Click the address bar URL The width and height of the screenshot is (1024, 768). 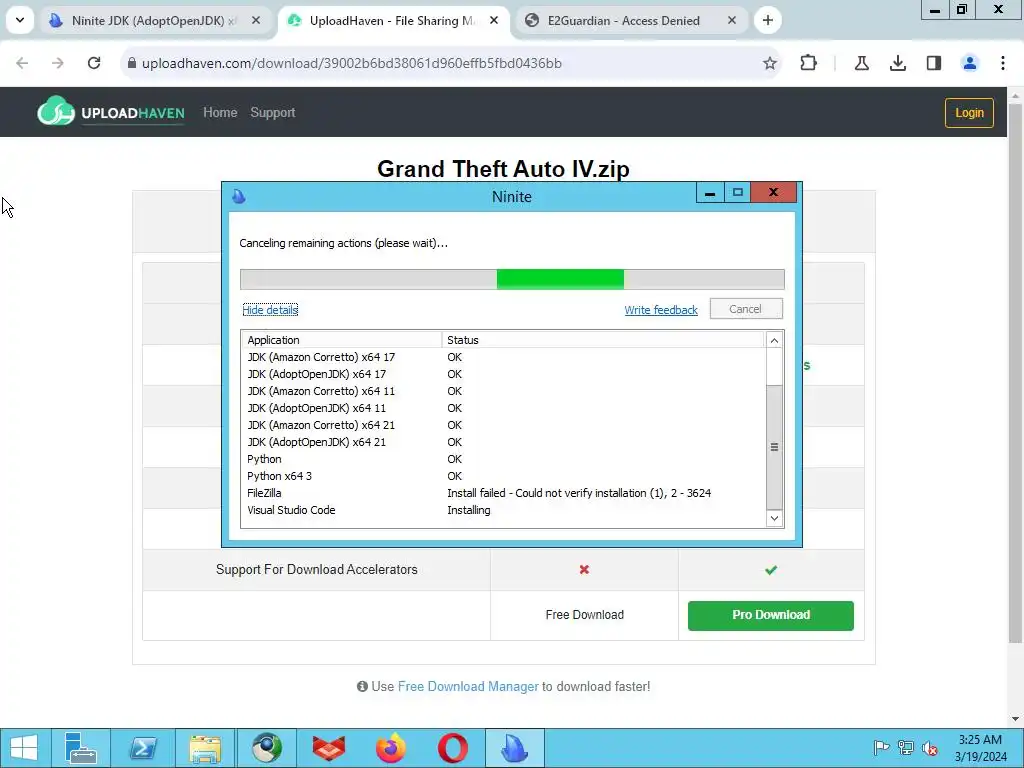coord(351,63)
